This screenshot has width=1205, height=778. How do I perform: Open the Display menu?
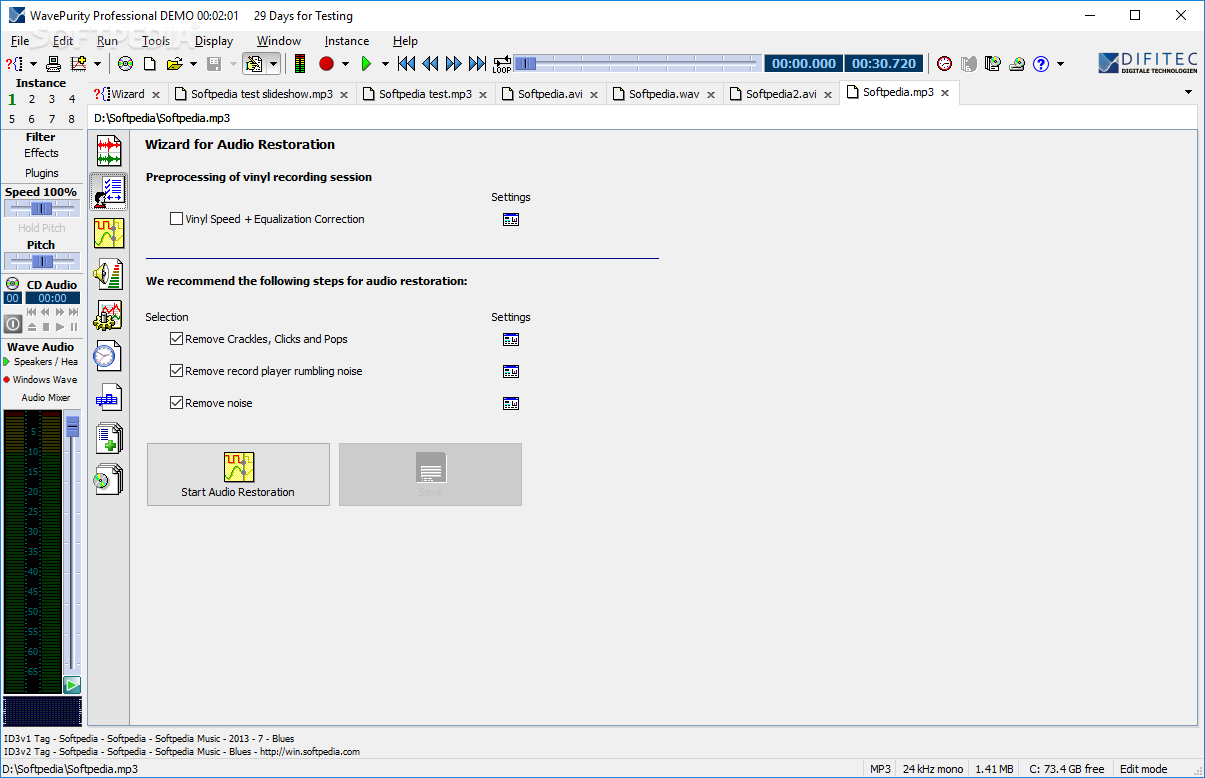[x=214, y=41]
